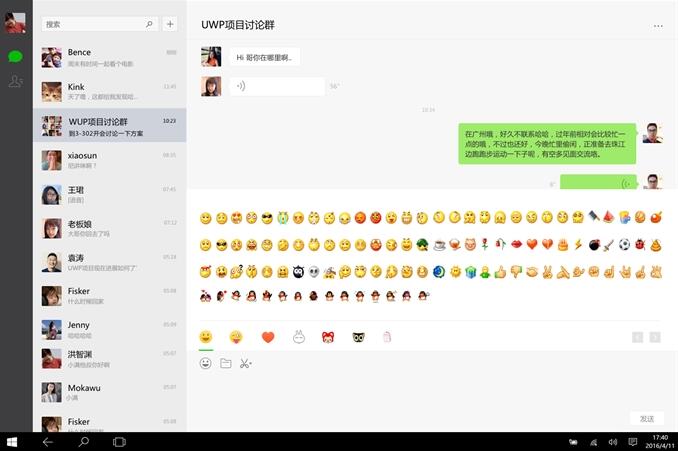This screenshot has height=451, width=678.
Task: Insert the poop emoji
Action: [x=656, y=245]
